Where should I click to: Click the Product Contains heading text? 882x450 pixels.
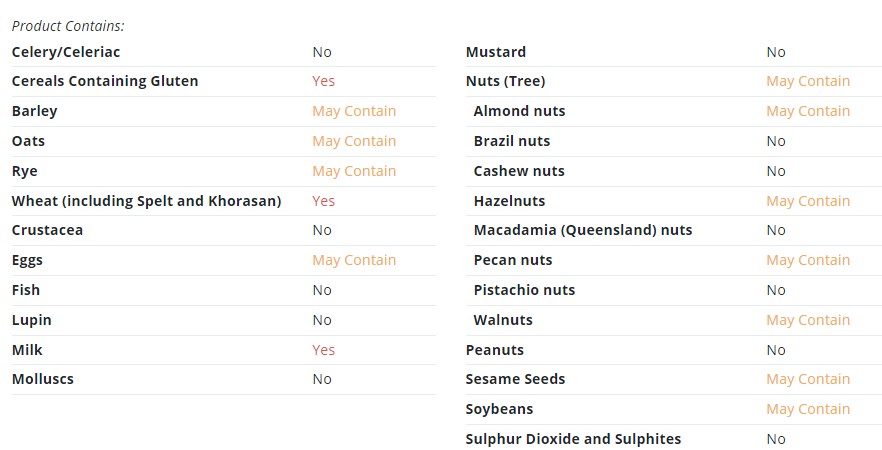(x=68, y=26)
